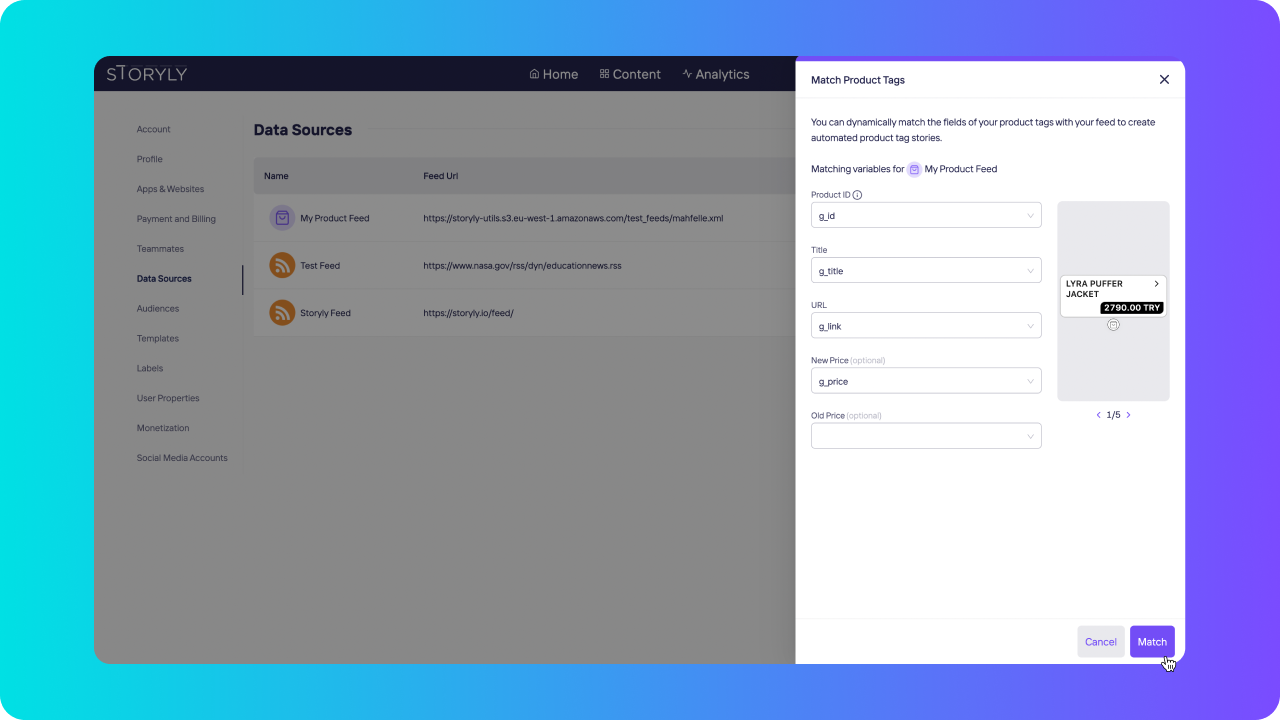The height and width of the screenshot is (720, 1280).
Task: Open Labels section
Action: (x=150, y=368)
